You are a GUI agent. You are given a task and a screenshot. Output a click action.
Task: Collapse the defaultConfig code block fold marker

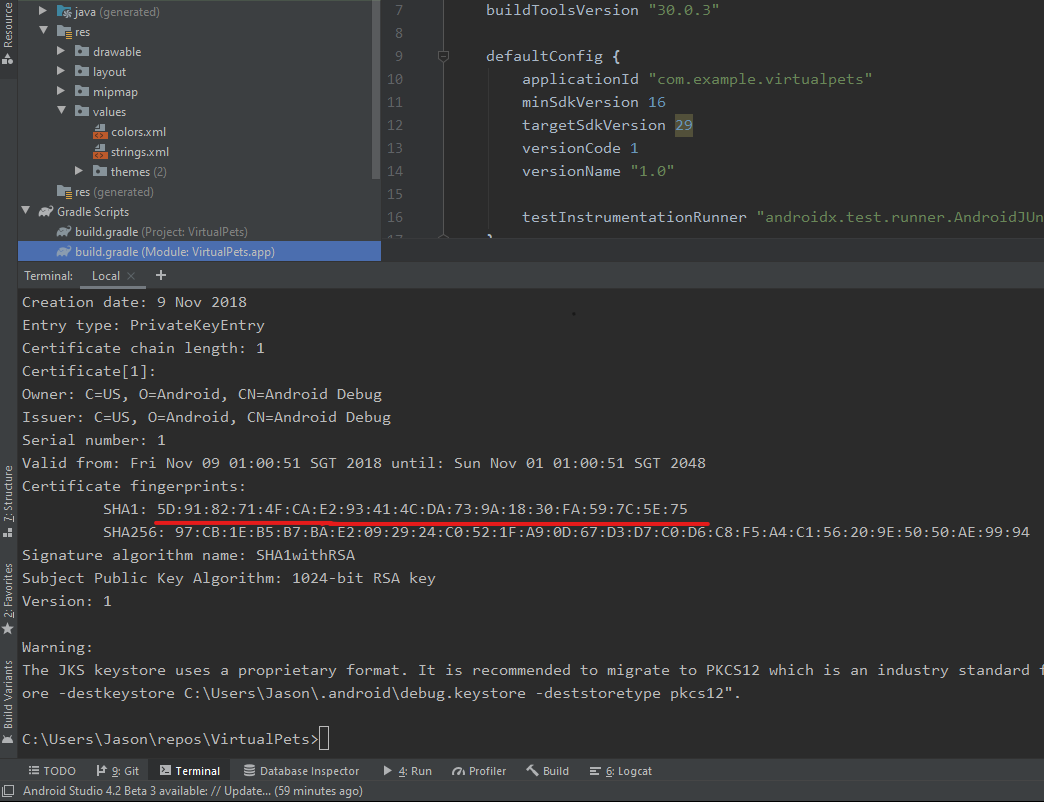(x=444, y=57)
